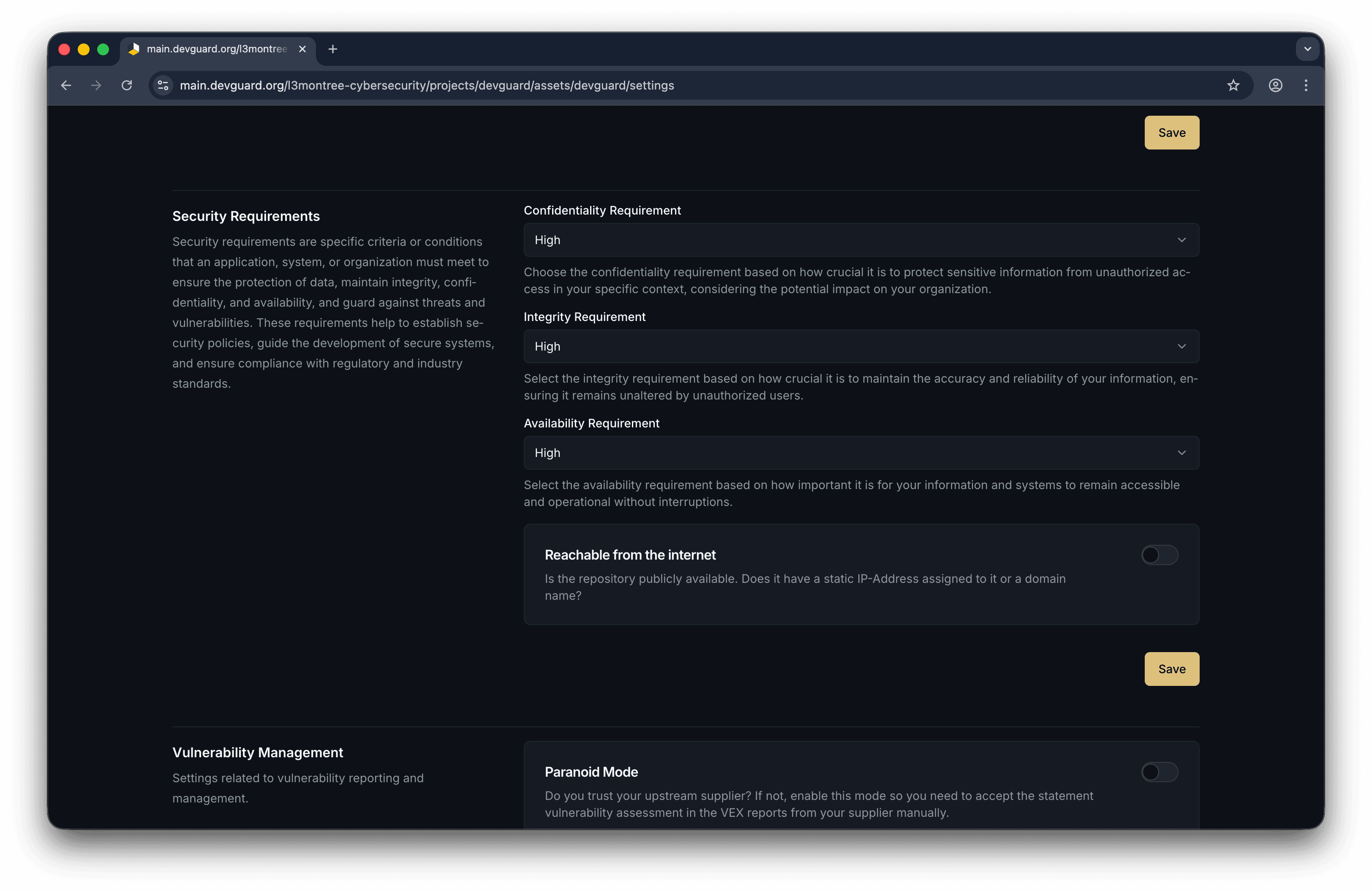1372x892 pixels.
Task: Close the main.devguard.org tab
Action: tap(302, 49)
